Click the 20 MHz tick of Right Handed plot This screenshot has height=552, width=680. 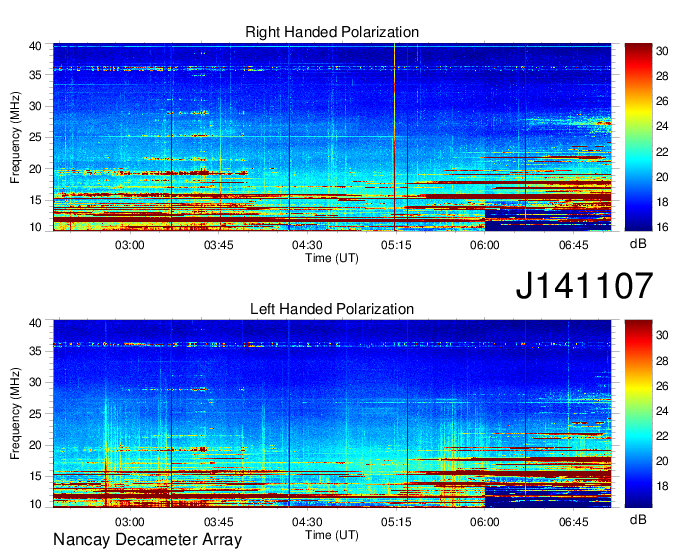tap(35, 169)
